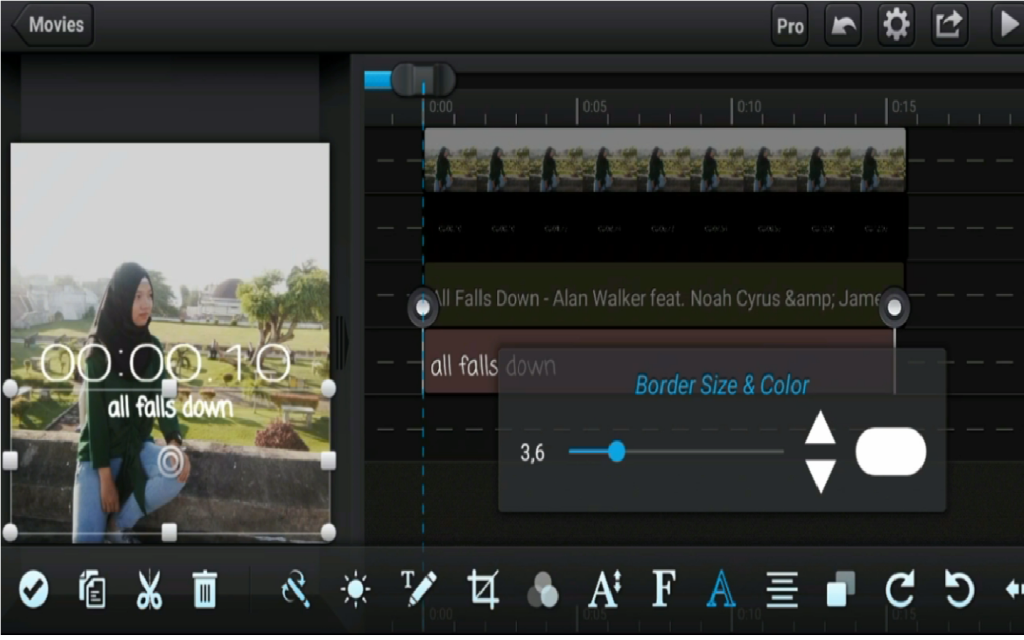The image size is (1024, 640).
Task: Rotate counter-clockwise icon in bottom toolbar
Action: (959, 589)
